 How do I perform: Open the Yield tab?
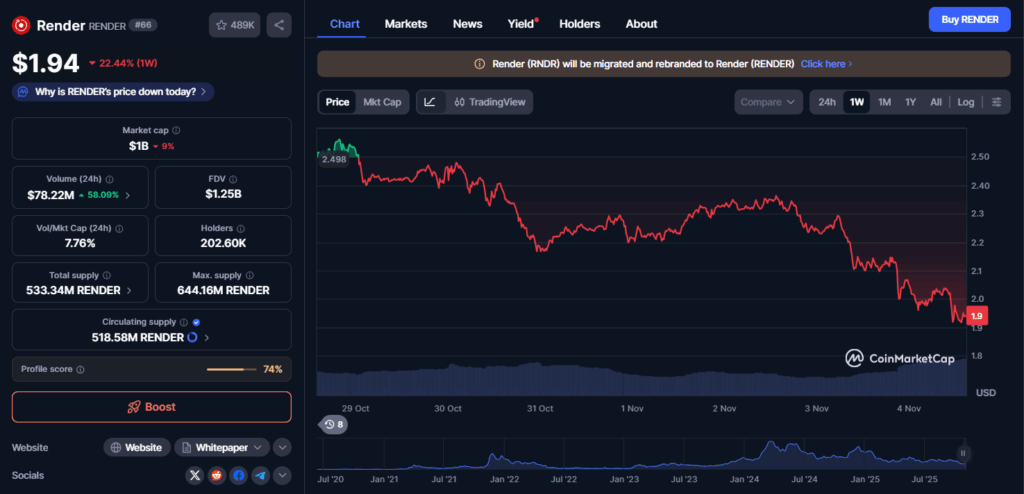tap(522, 24)
